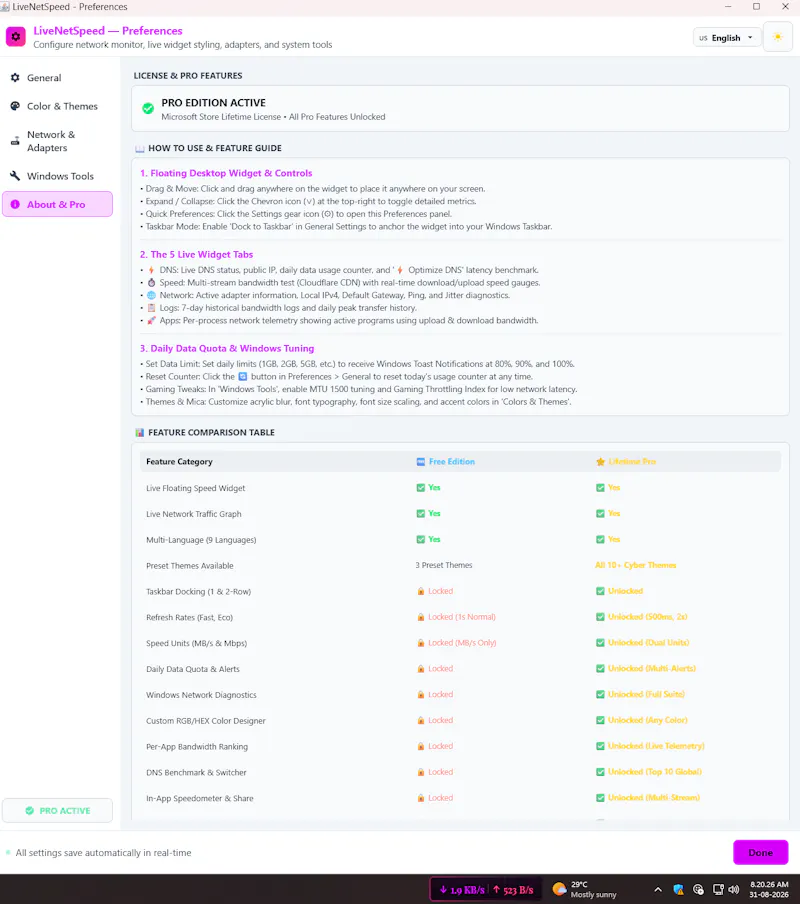Click Pro check for Custom RGB/HEX Color Designer
Screen dimensions: 800x904
600,720
